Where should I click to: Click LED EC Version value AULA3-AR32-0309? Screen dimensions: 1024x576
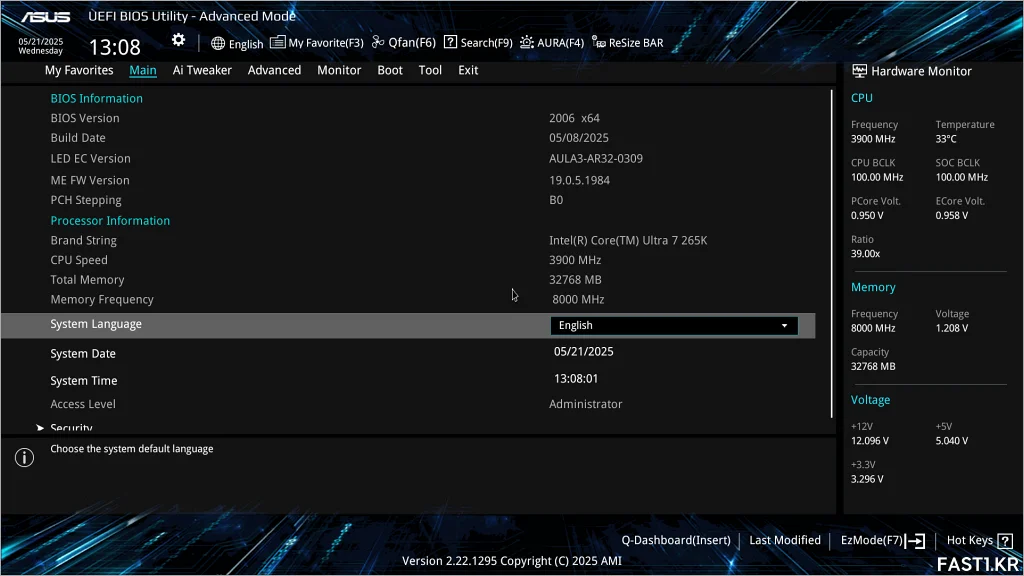click(x=596, y=158)
